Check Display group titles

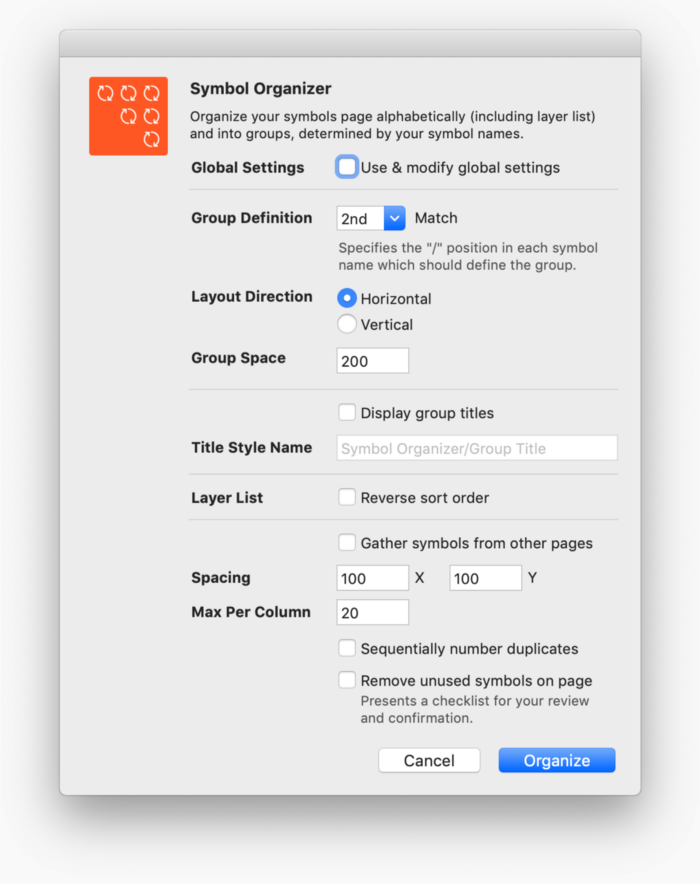(x=347, y=412)
